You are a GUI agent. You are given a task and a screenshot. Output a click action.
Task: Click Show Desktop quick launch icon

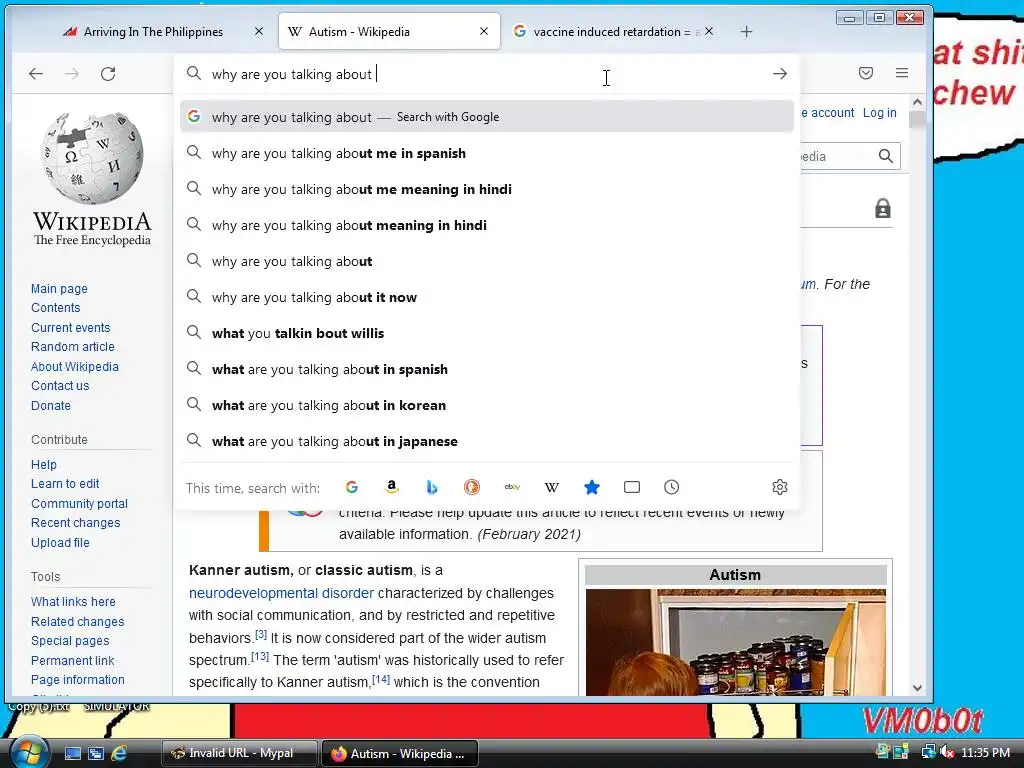(73, 753)
